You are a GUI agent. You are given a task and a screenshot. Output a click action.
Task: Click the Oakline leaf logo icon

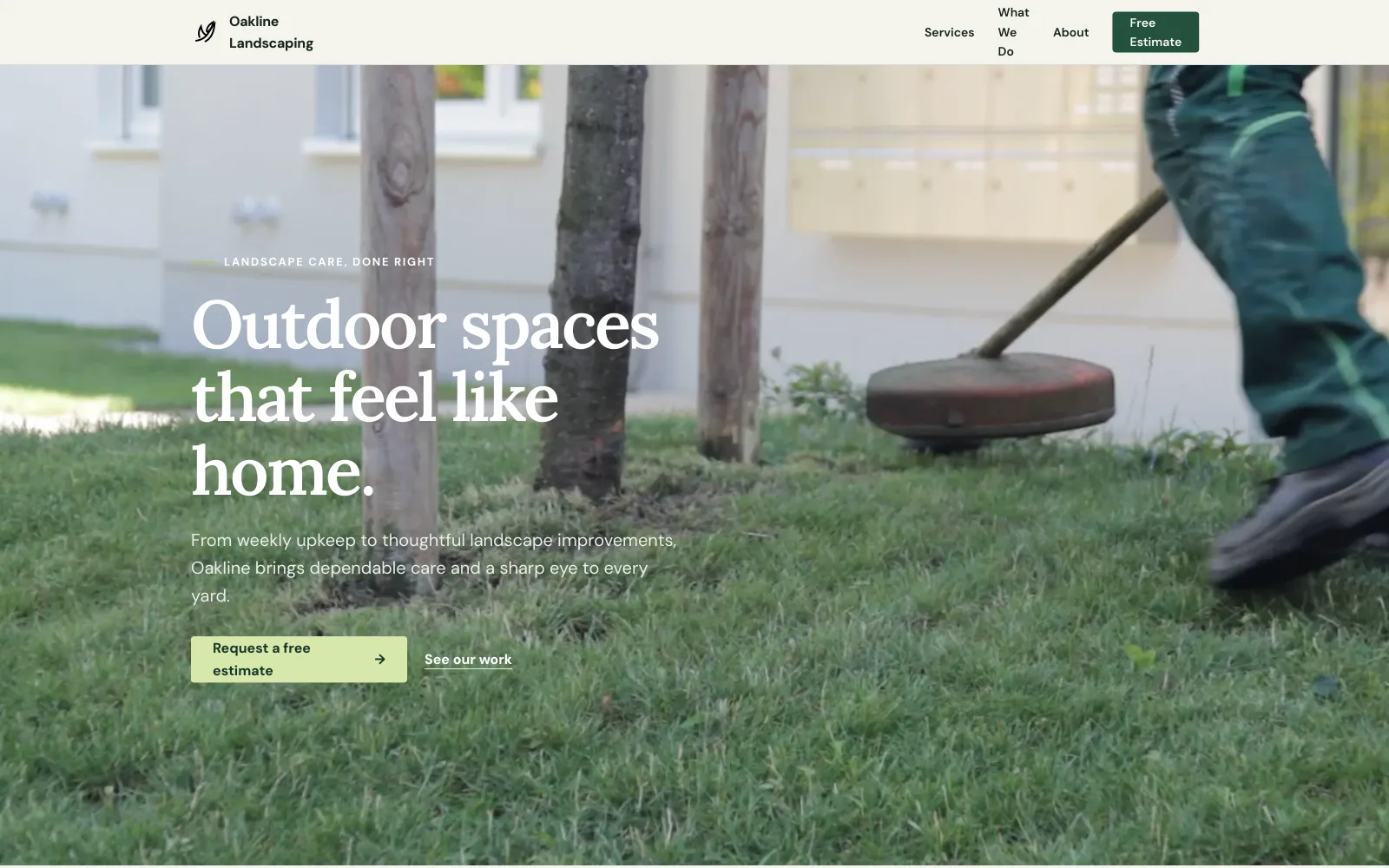tap(206, 32)
